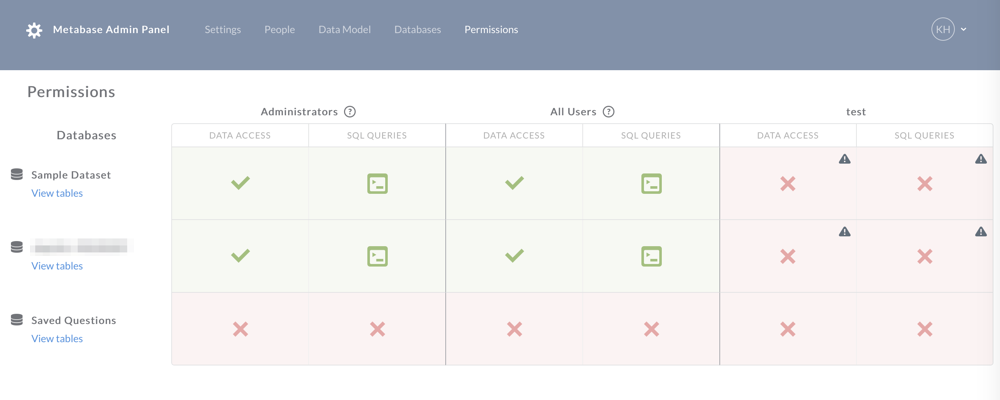Go to the Databases tab
Viewport: 1000px width, 400px height.
click(418, 30)
